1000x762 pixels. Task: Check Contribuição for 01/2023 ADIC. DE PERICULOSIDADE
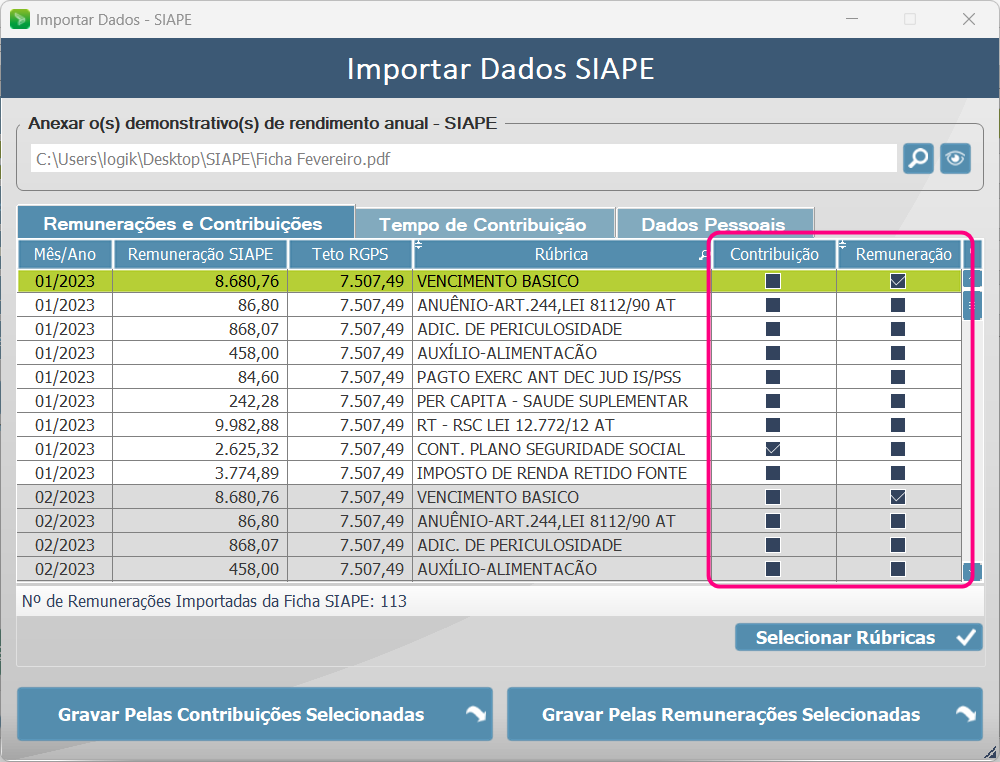click(x=773, y=329)
